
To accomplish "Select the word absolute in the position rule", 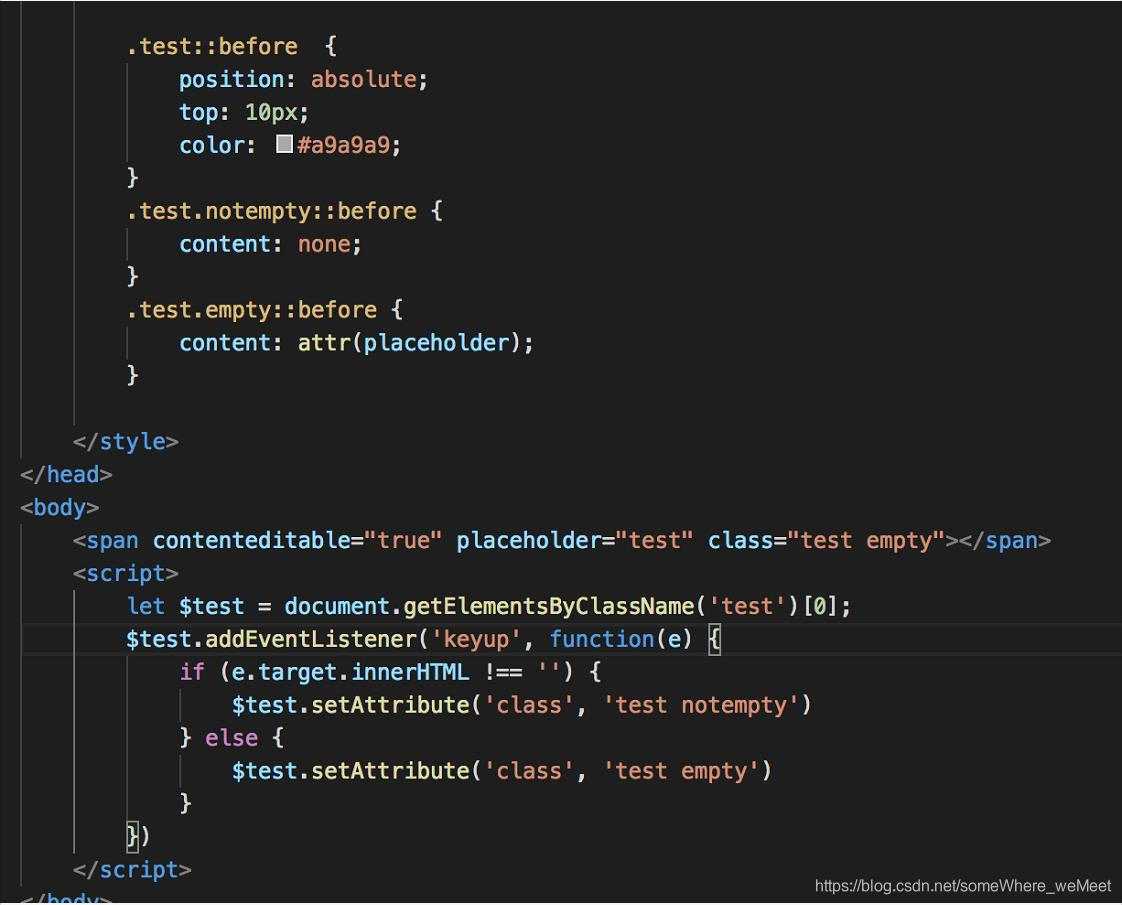I will [364, 78].
